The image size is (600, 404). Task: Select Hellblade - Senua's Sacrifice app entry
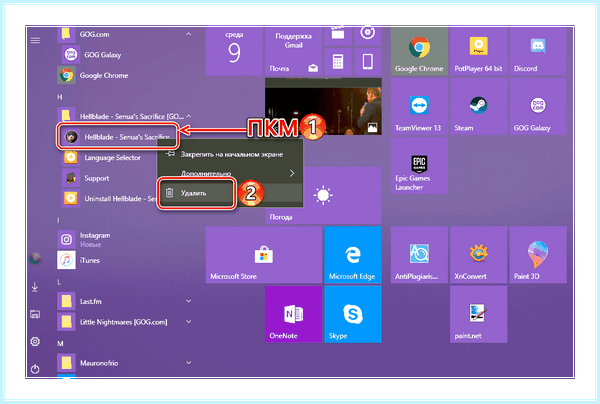(118, 137)
